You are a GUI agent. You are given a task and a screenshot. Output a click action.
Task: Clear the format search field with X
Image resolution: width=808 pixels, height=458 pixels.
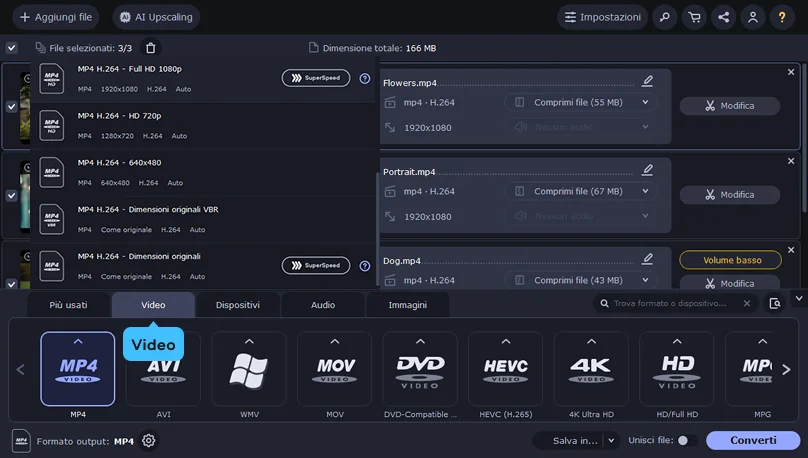tap(747, 303)
